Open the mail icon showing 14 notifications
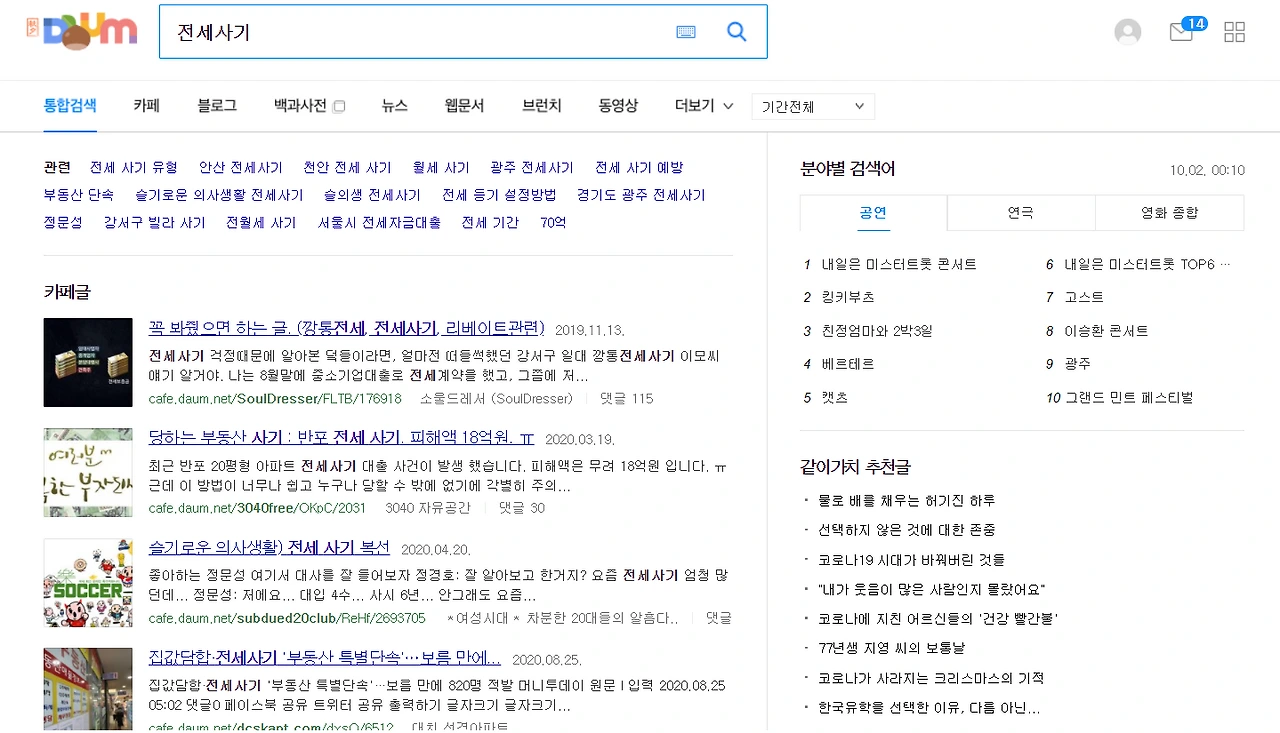This screenshot has width=1280, height=733. point(1181,32)
